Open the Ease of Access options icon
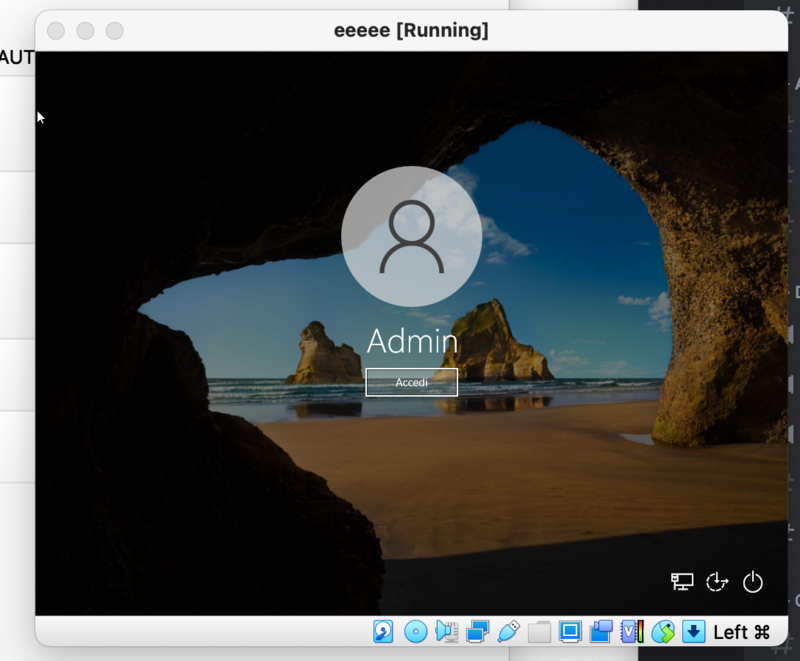 pos(717,582)
